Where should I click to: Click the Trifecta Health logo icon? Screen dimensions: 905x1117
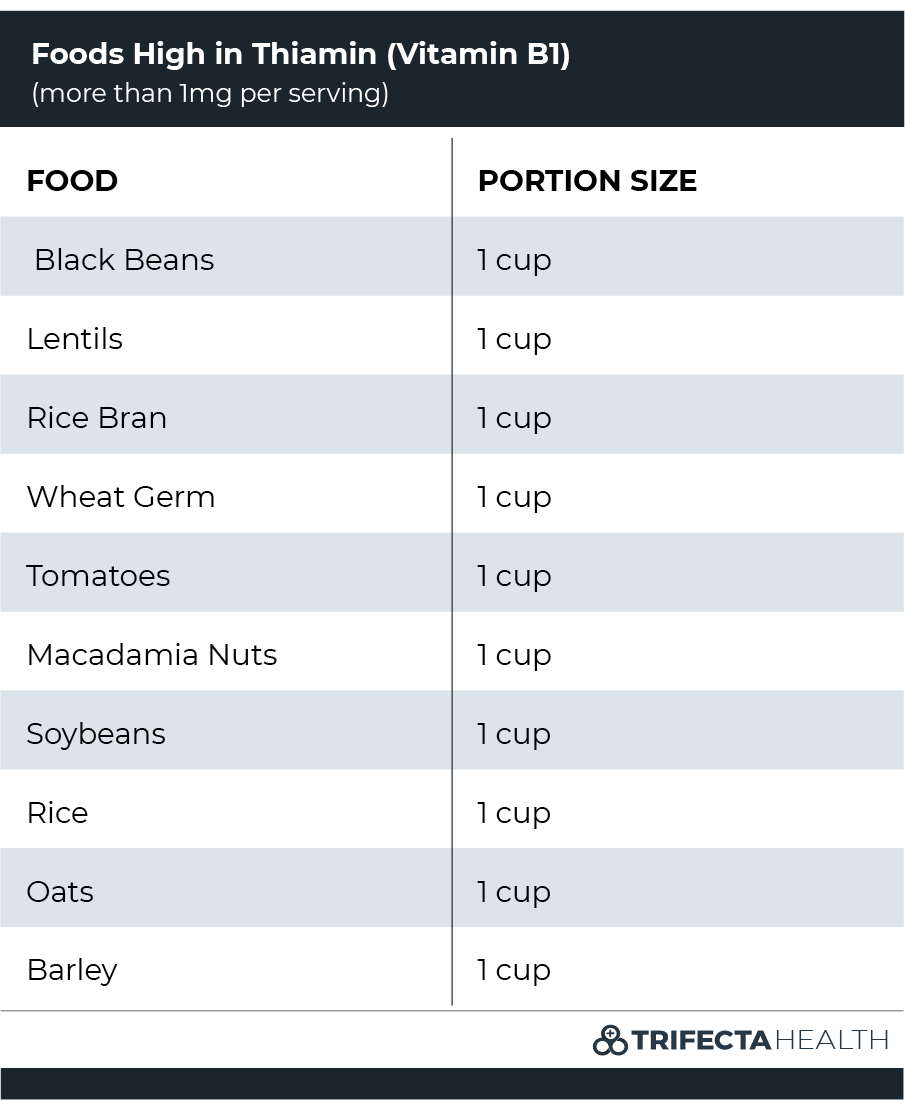[610, 1040]
